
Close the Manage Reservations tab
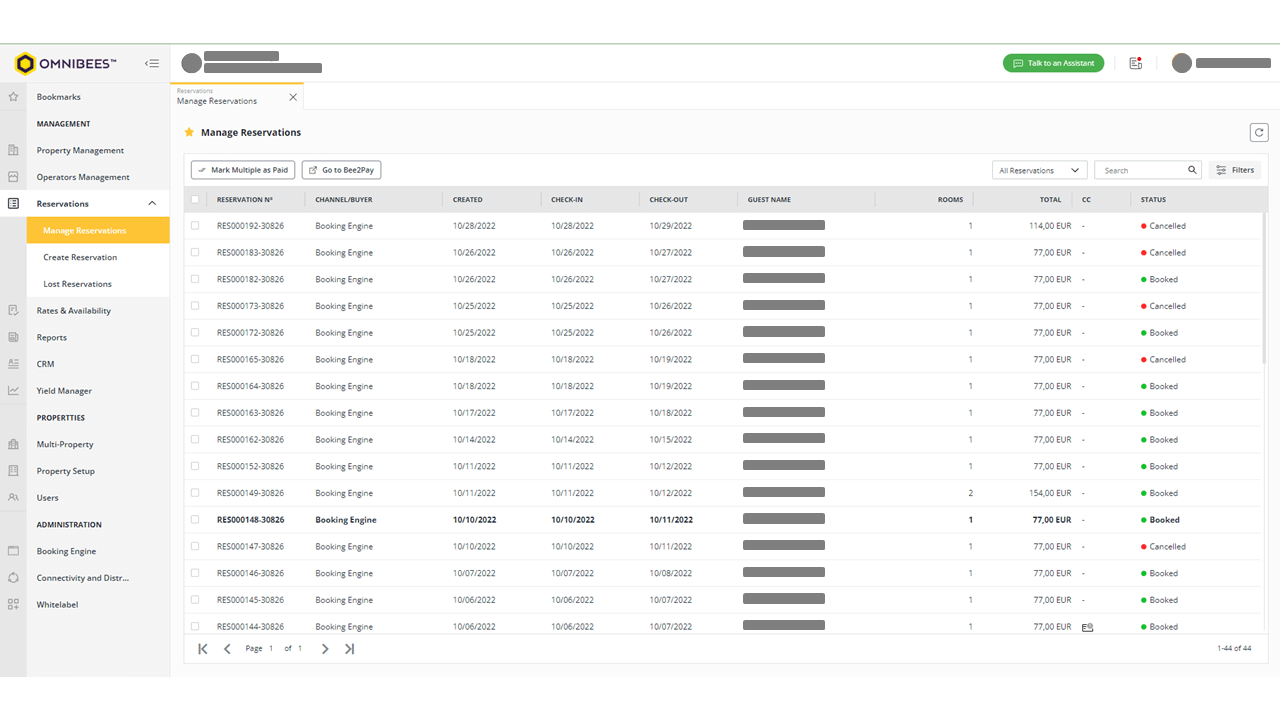[x=293, y=97]
